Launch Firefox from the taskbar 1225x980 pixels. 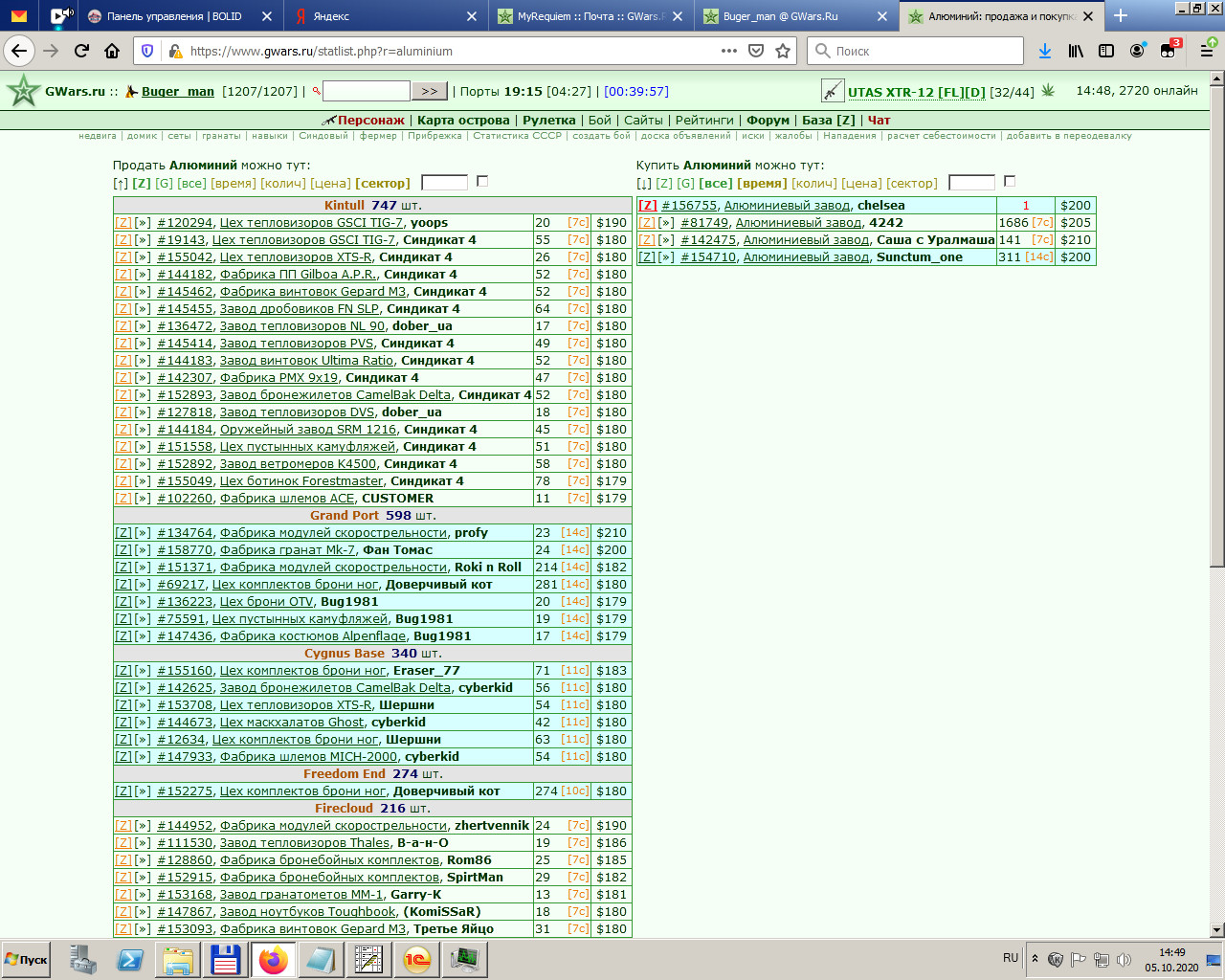point(274,959)
